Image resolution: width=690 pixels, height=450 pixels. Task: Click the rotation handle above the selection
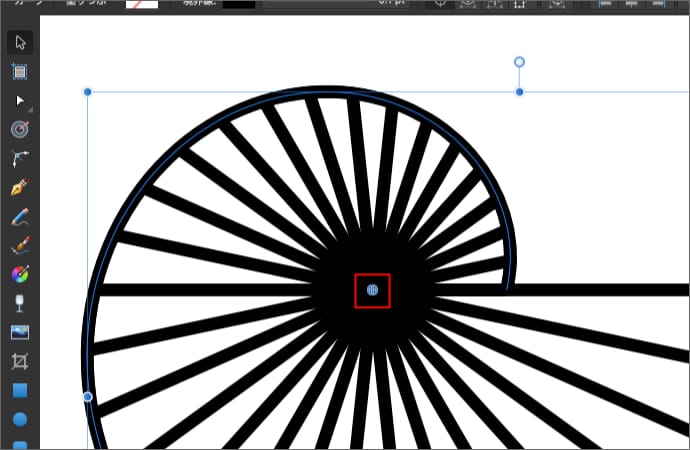coord(519,62)
